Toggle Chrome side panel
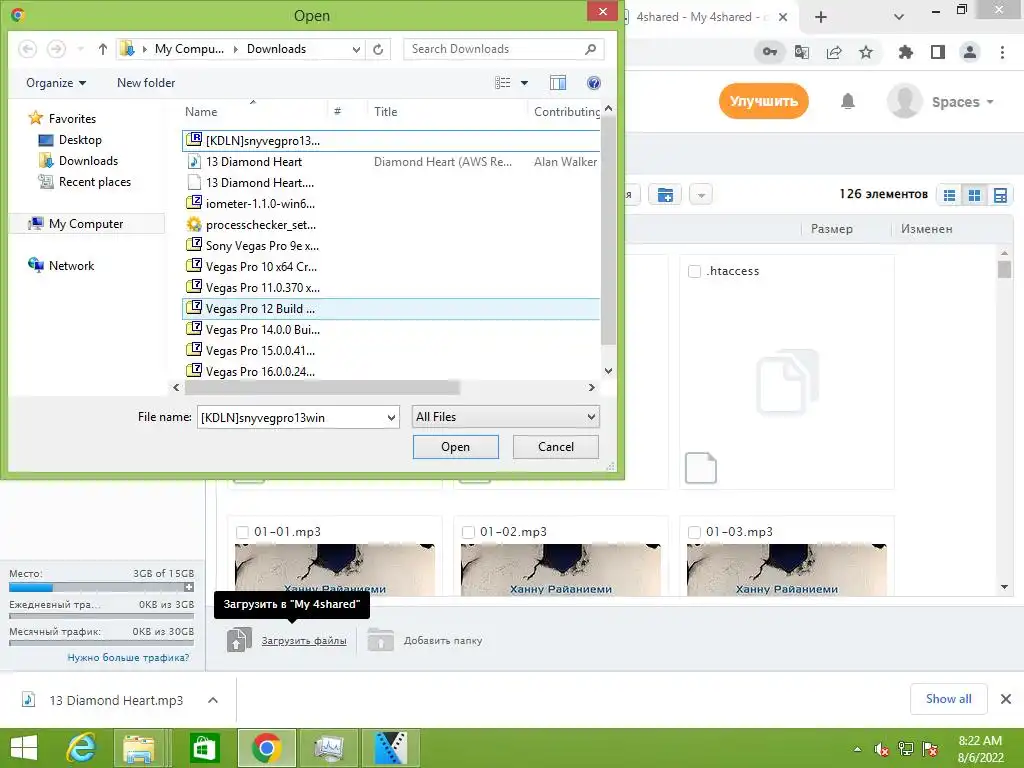Screen dimensions: 1024x768 click(x=938, y=52)
